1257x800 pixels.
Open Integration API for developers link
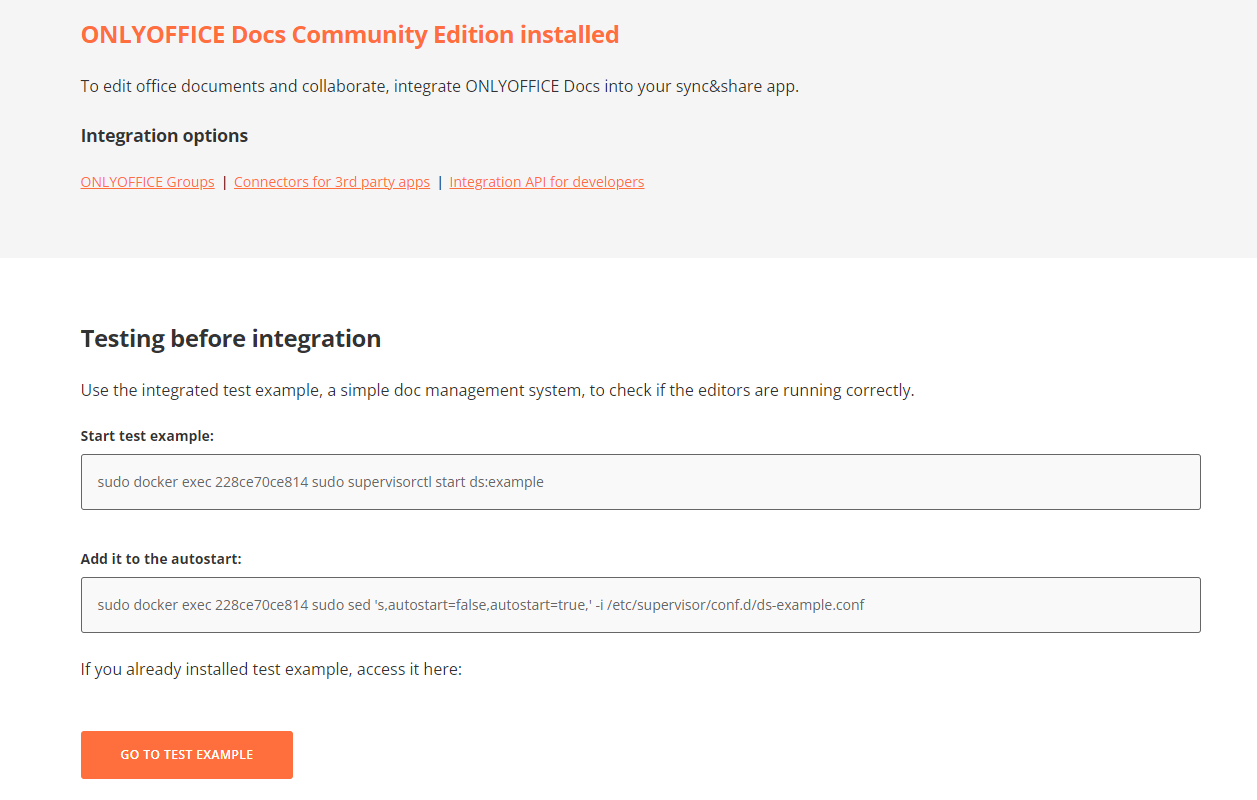(547, 182)
